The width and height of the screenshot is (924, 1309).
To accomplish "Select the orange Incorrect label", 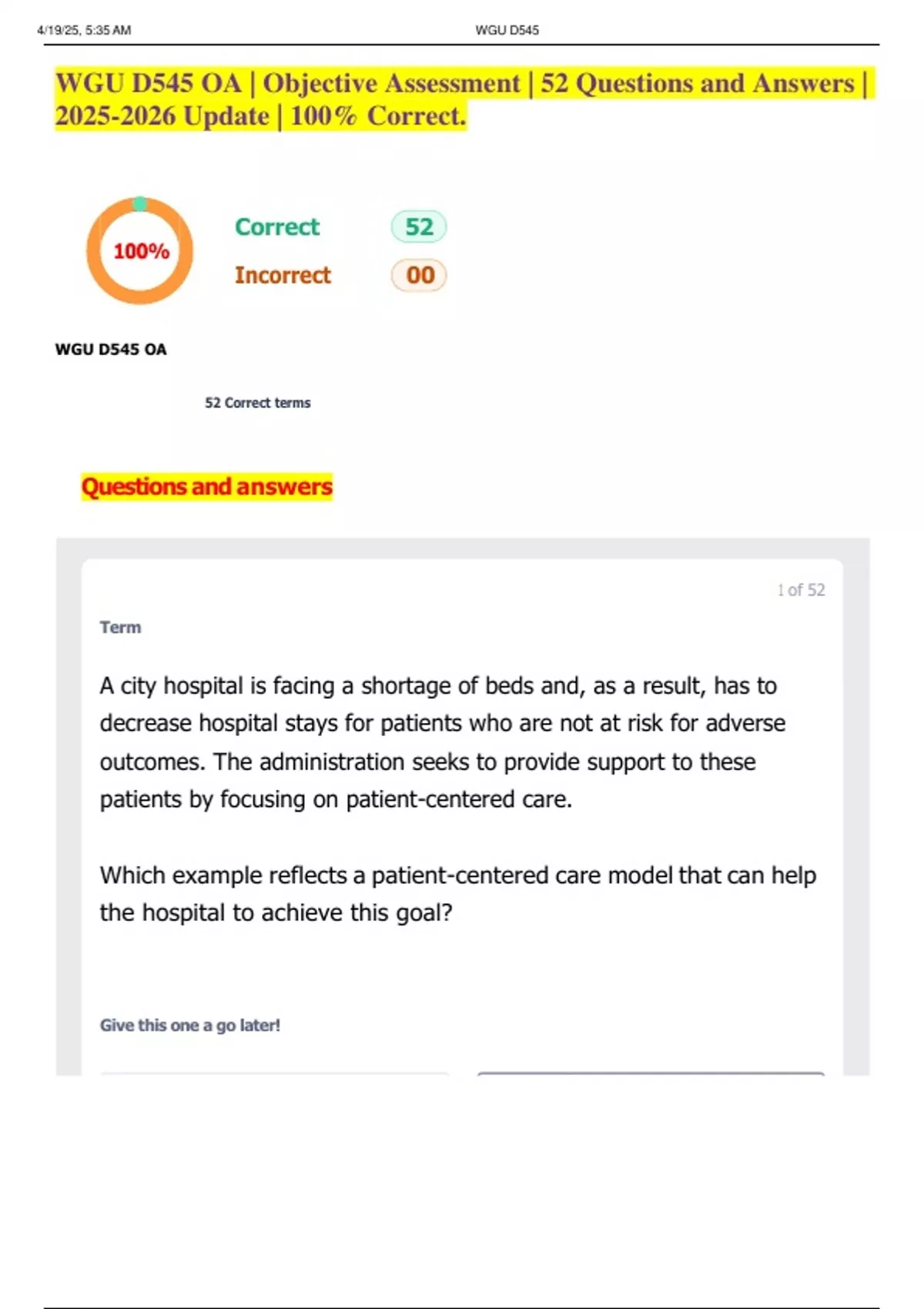I will (x=283, y=276).
